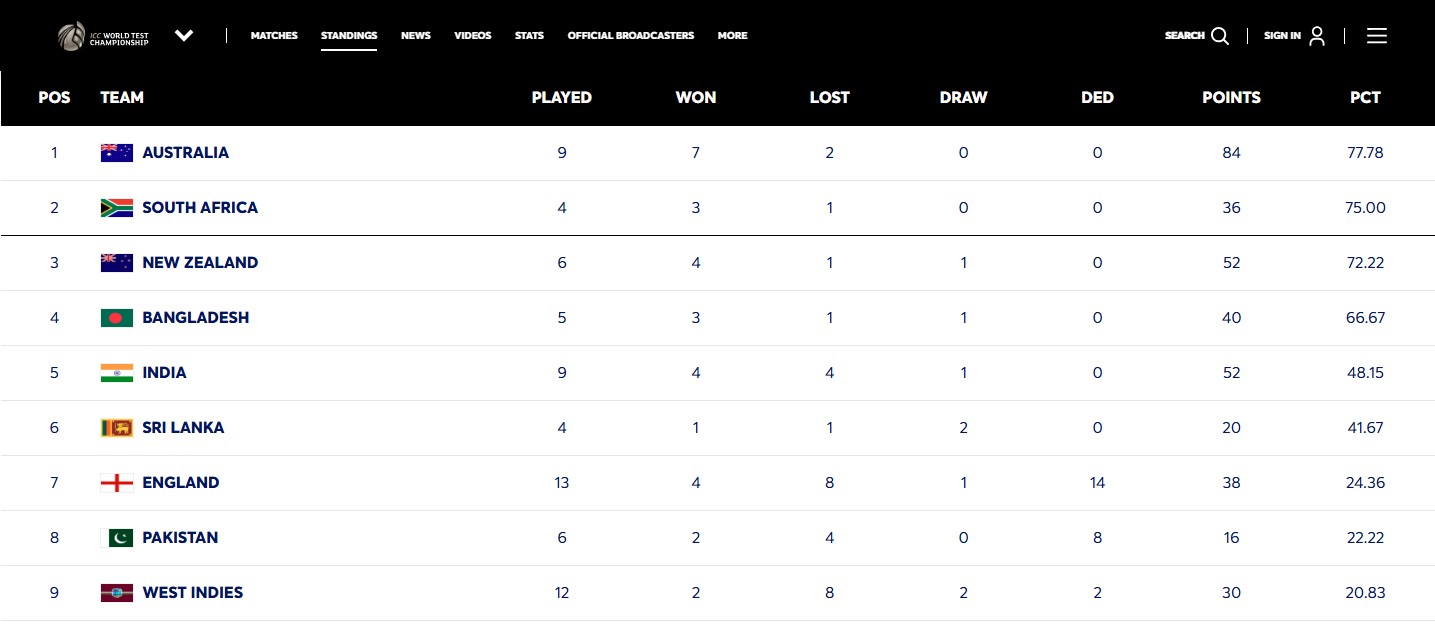
Task: Click the India team name link
Action: [164, 373]
